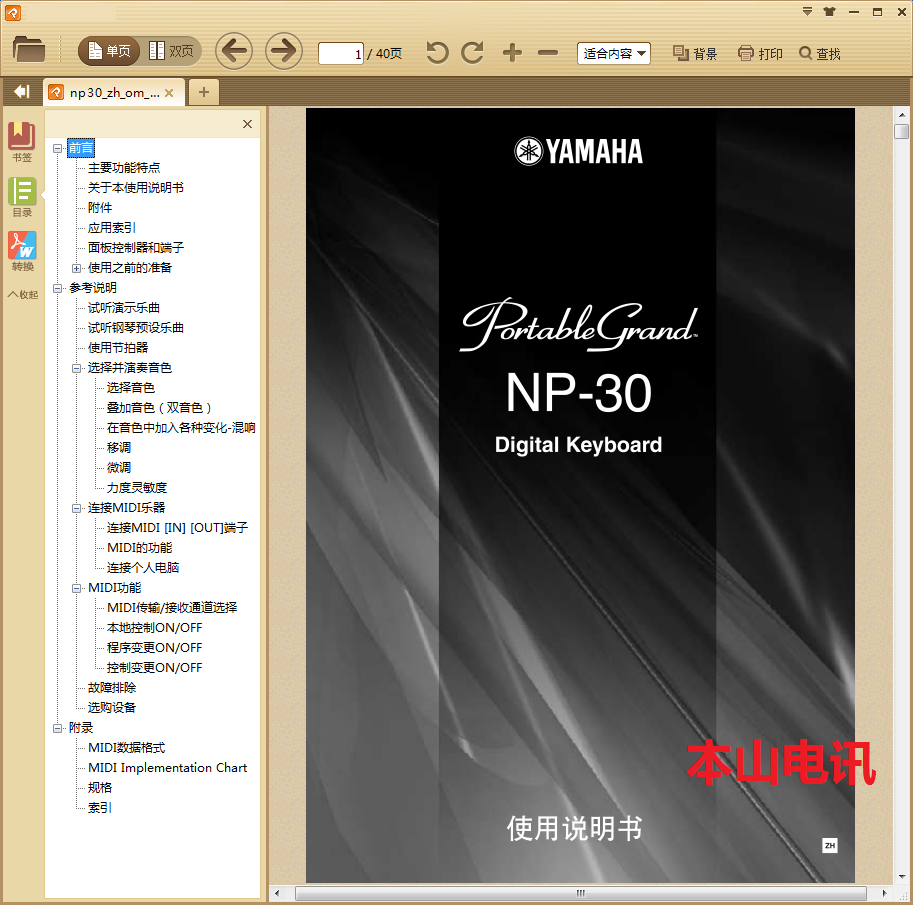Select 应用索引 in the outline
The width and height of the screenshot is (913, 905).
[112, 228]
